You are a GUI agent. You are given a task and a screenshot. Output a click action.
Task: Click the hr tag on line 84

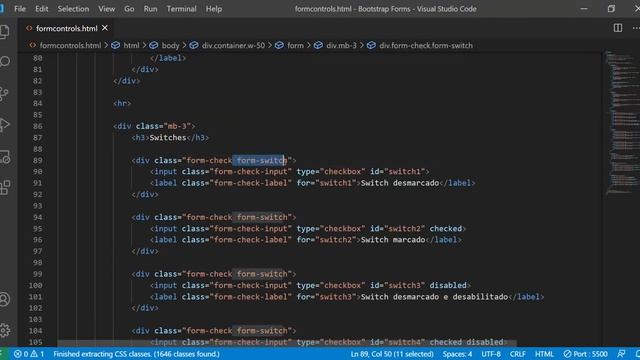pos(122,103)
